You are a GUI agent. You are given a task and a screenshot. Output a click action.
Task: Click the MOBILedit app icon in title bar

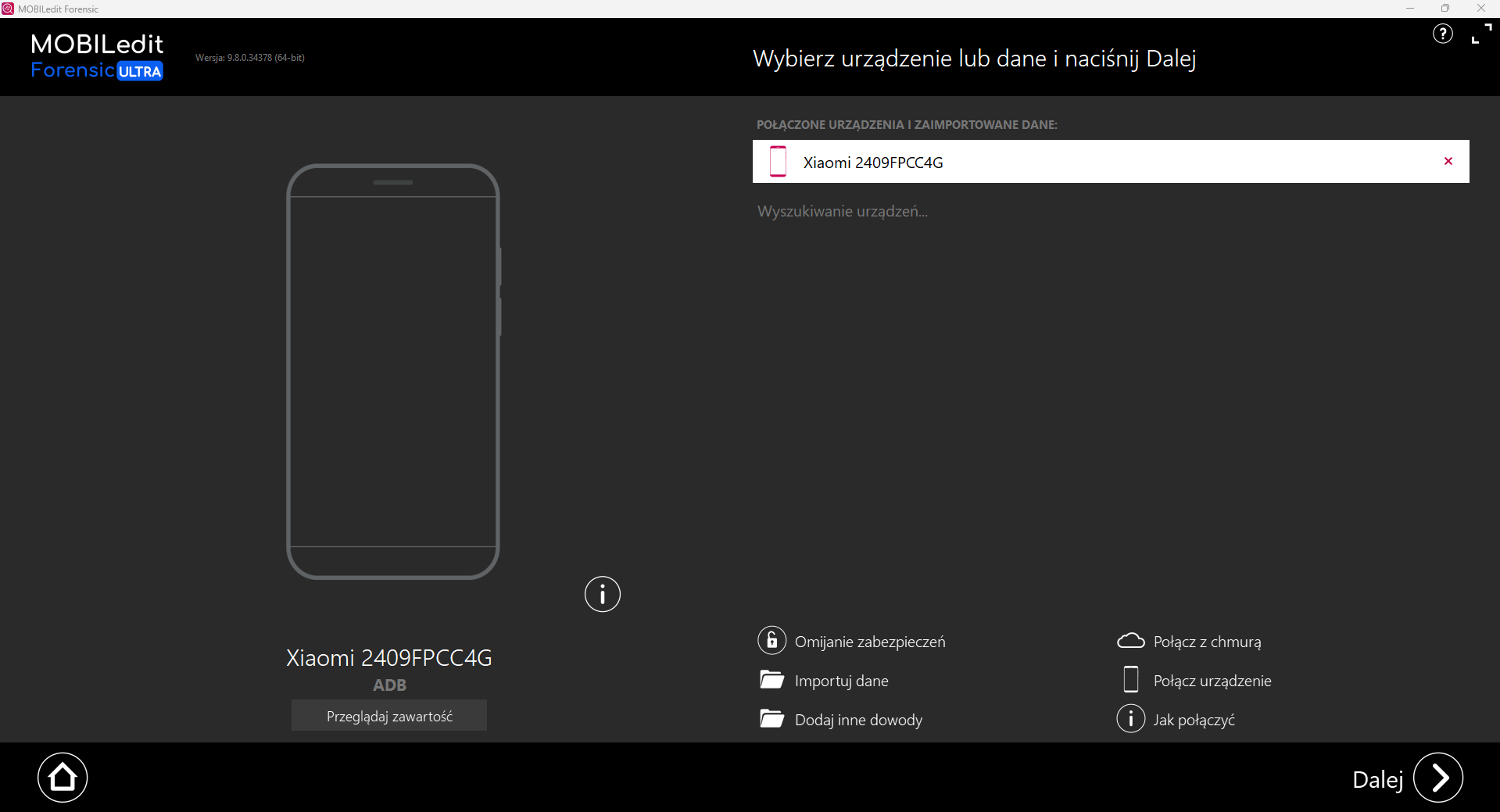[8, 9]
